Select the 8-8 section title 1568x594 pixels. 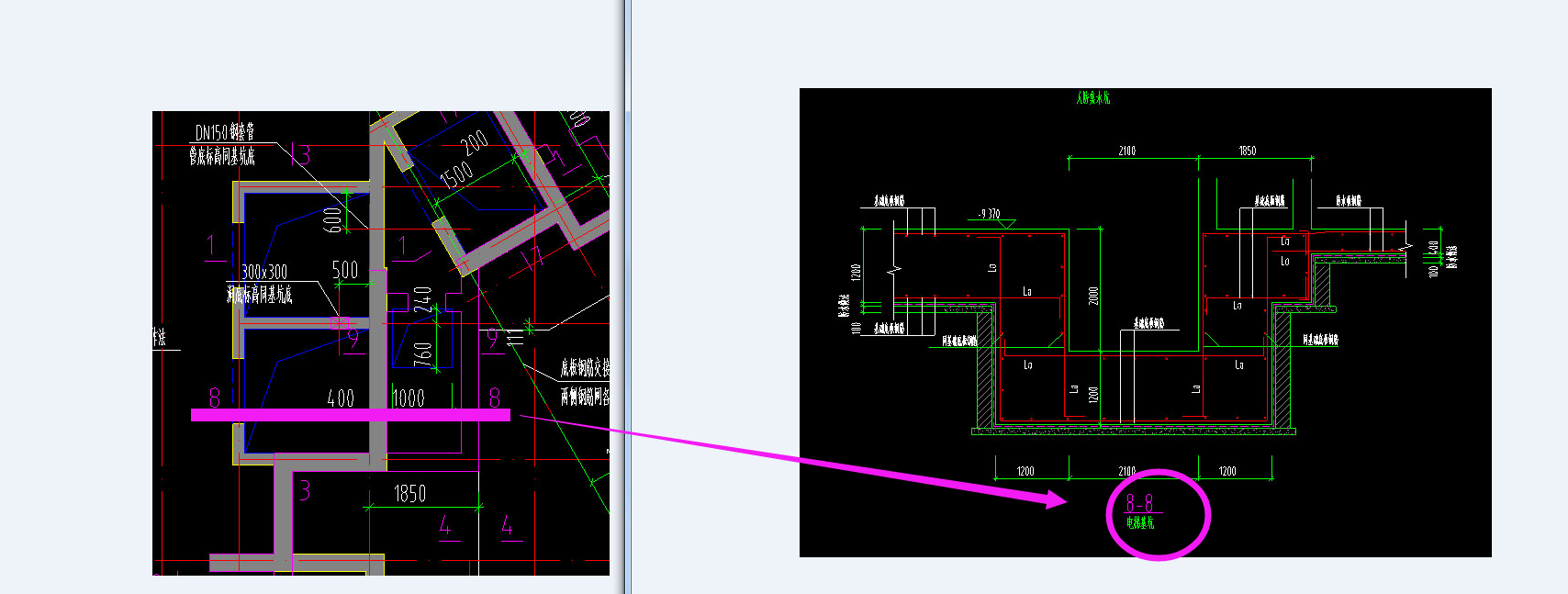pyautogui.click(x=1140, y=503)
